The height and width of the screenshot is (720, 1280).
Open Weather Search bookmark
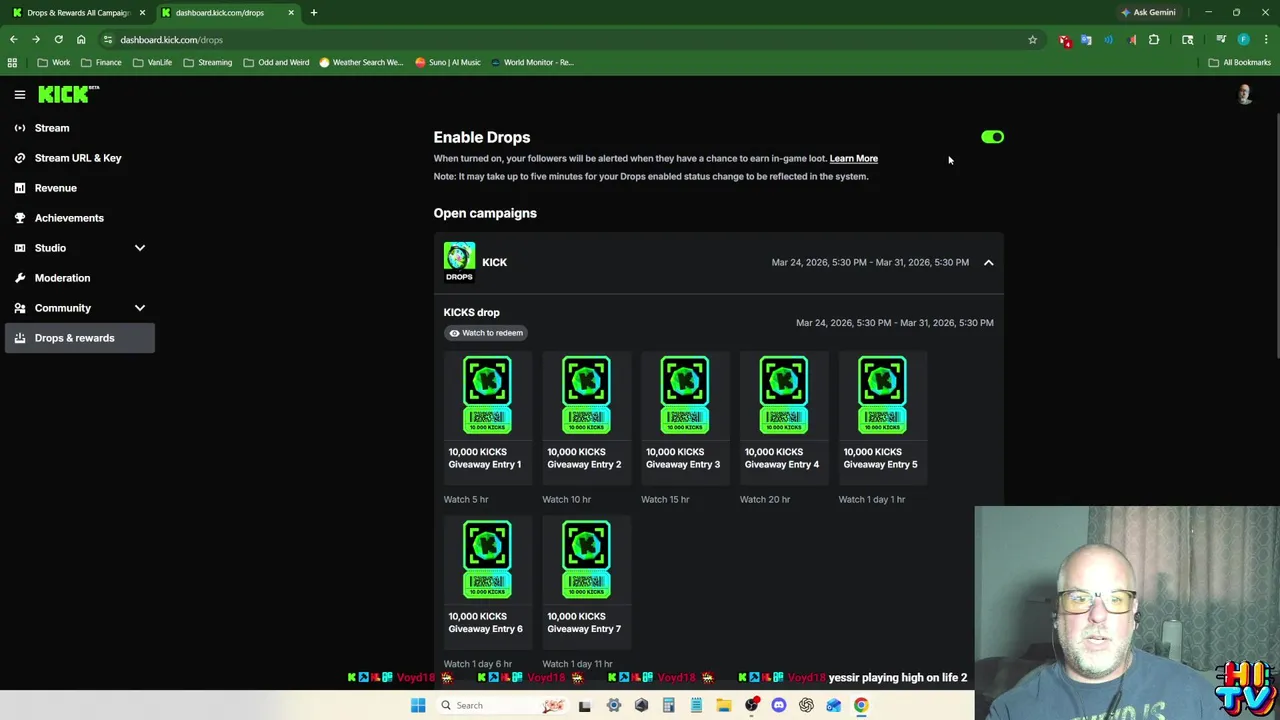coord(361,62)
